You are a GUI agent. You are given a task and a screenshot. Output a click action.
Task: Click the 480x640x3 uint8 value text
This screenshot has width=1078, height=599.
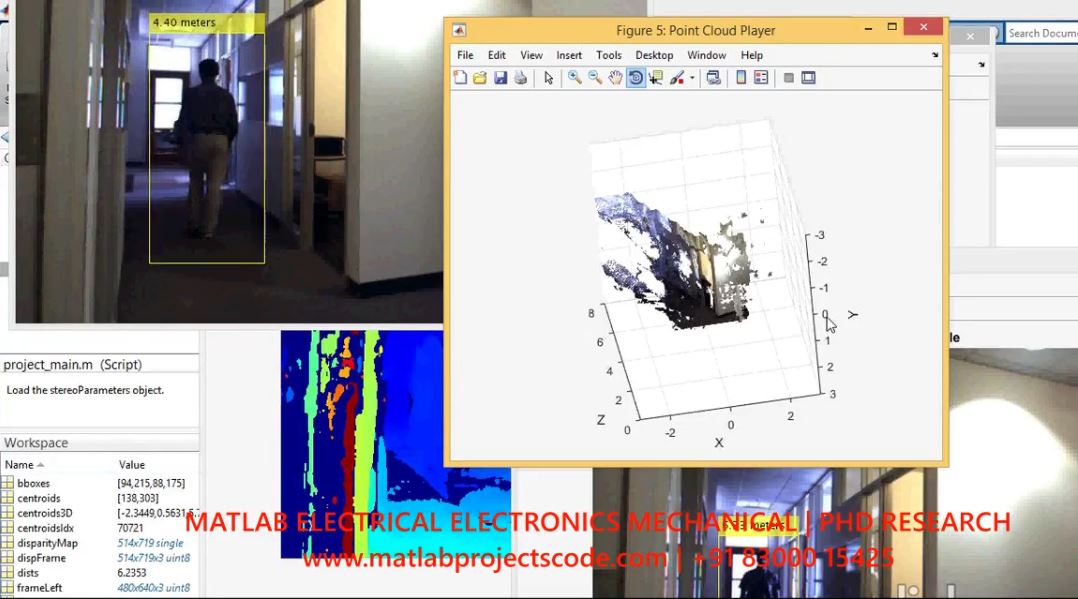coord(153,588)
